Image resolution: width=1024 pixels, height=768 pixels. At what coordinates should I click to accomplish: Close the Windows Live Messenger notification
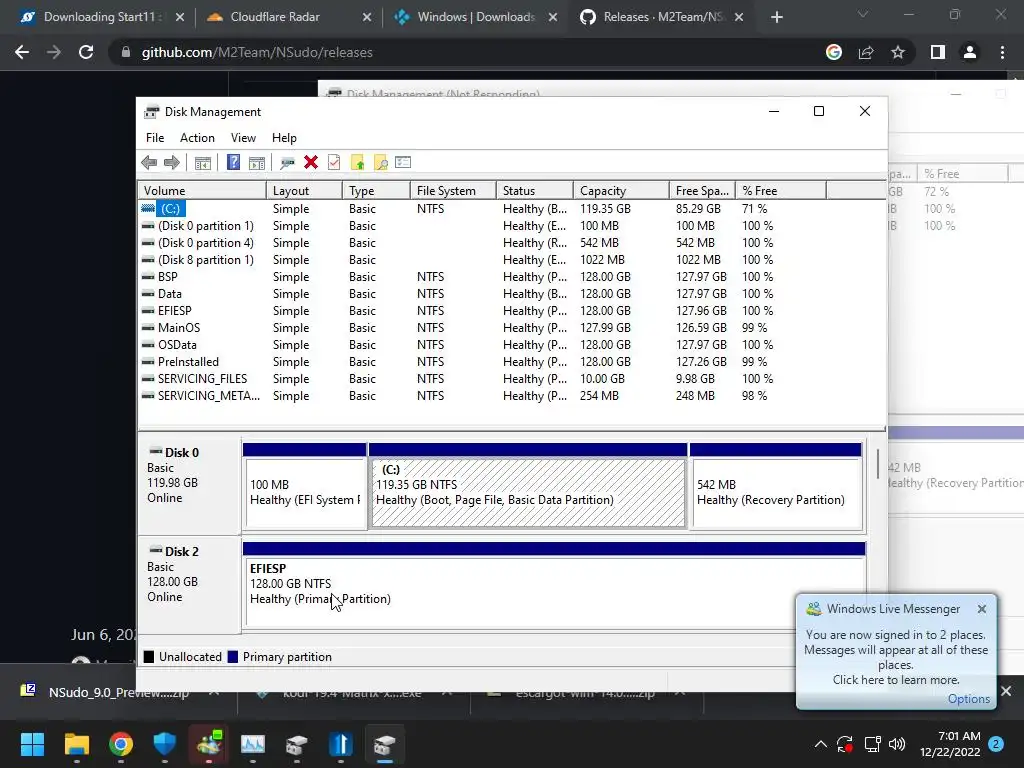click(x=982, y=609)
